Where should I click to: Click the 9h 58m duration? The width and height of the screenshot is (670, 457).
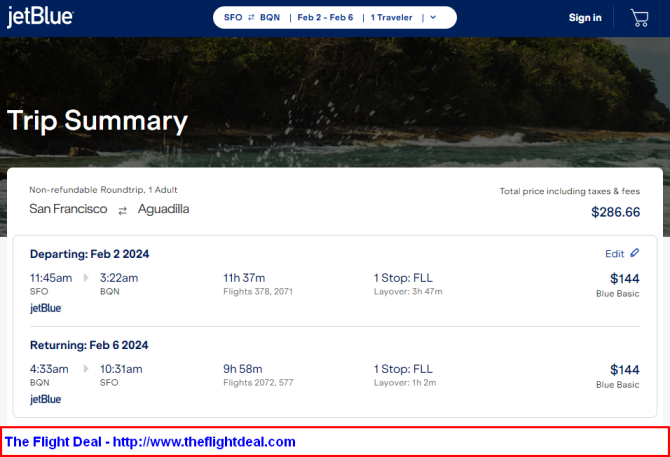coord(243,369)
